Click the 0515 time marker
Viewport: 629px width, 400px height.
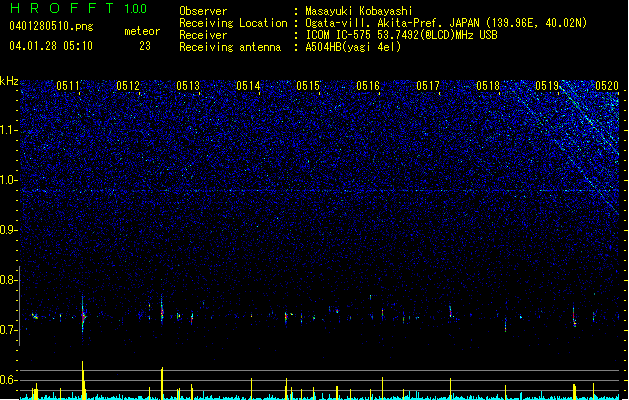click(x=308, y=85)
